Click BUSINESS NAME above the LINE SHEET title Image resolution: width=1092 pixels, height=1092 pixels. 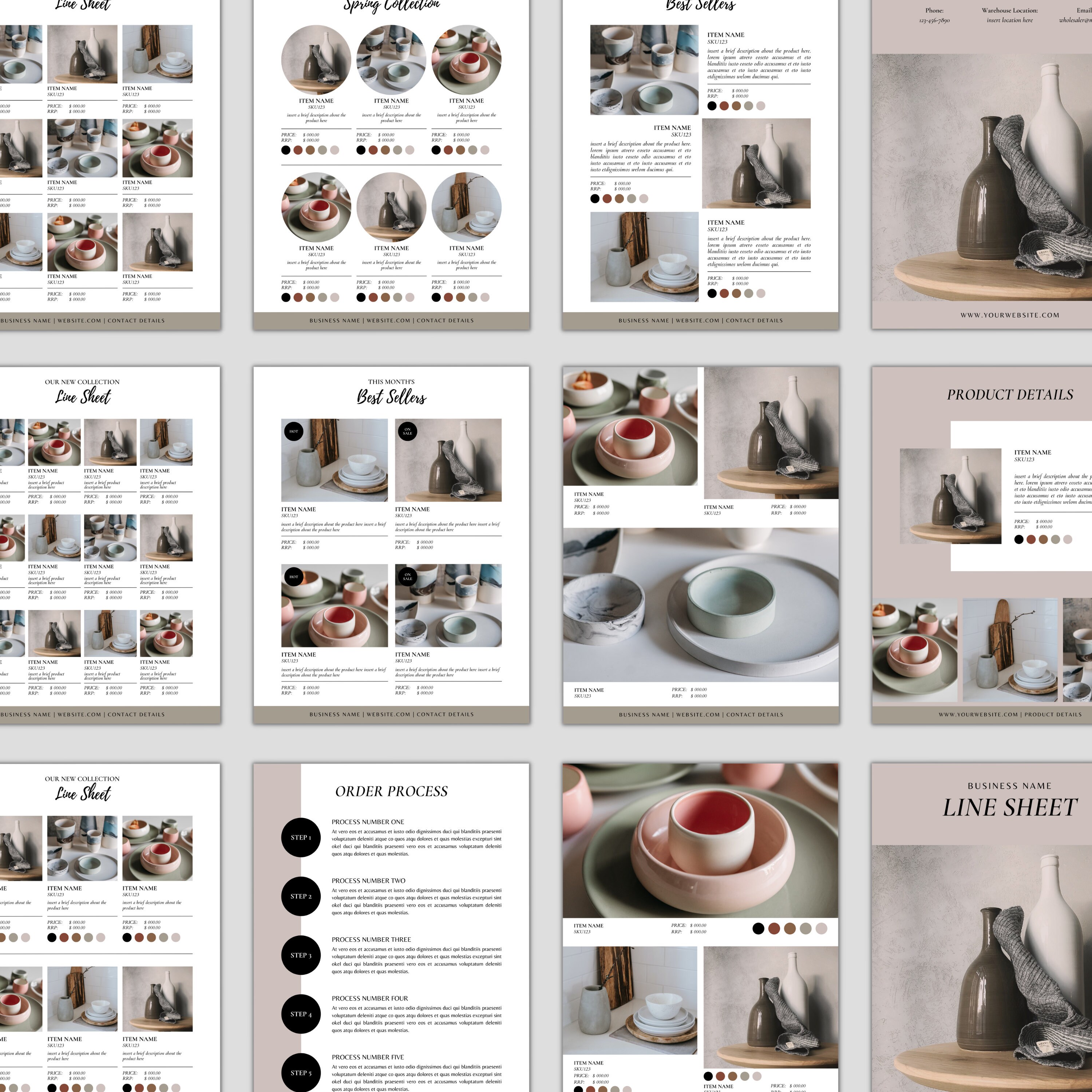(1009, 786)
